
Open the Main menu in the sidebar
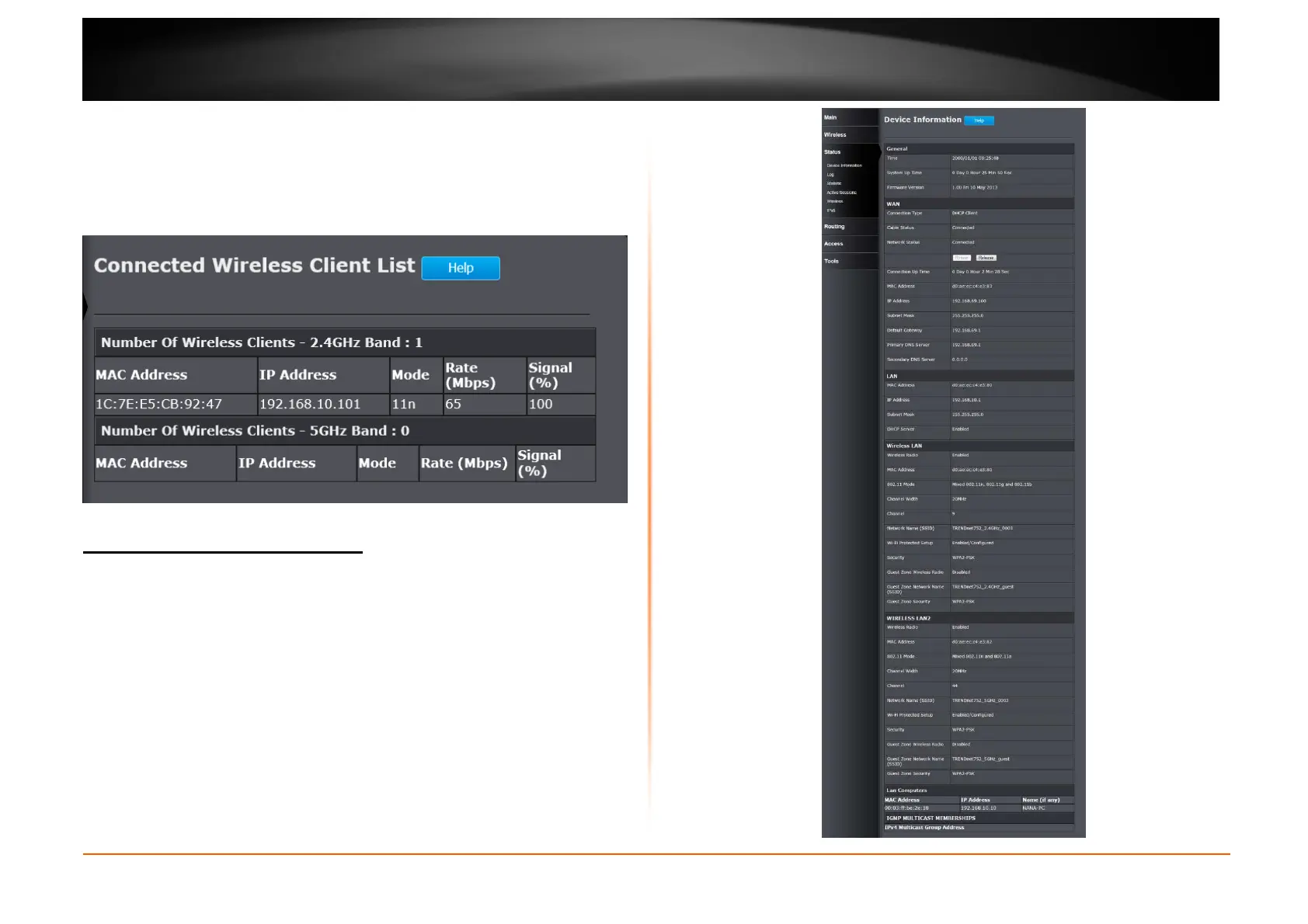pyautogui.click(x=830, y=117)
